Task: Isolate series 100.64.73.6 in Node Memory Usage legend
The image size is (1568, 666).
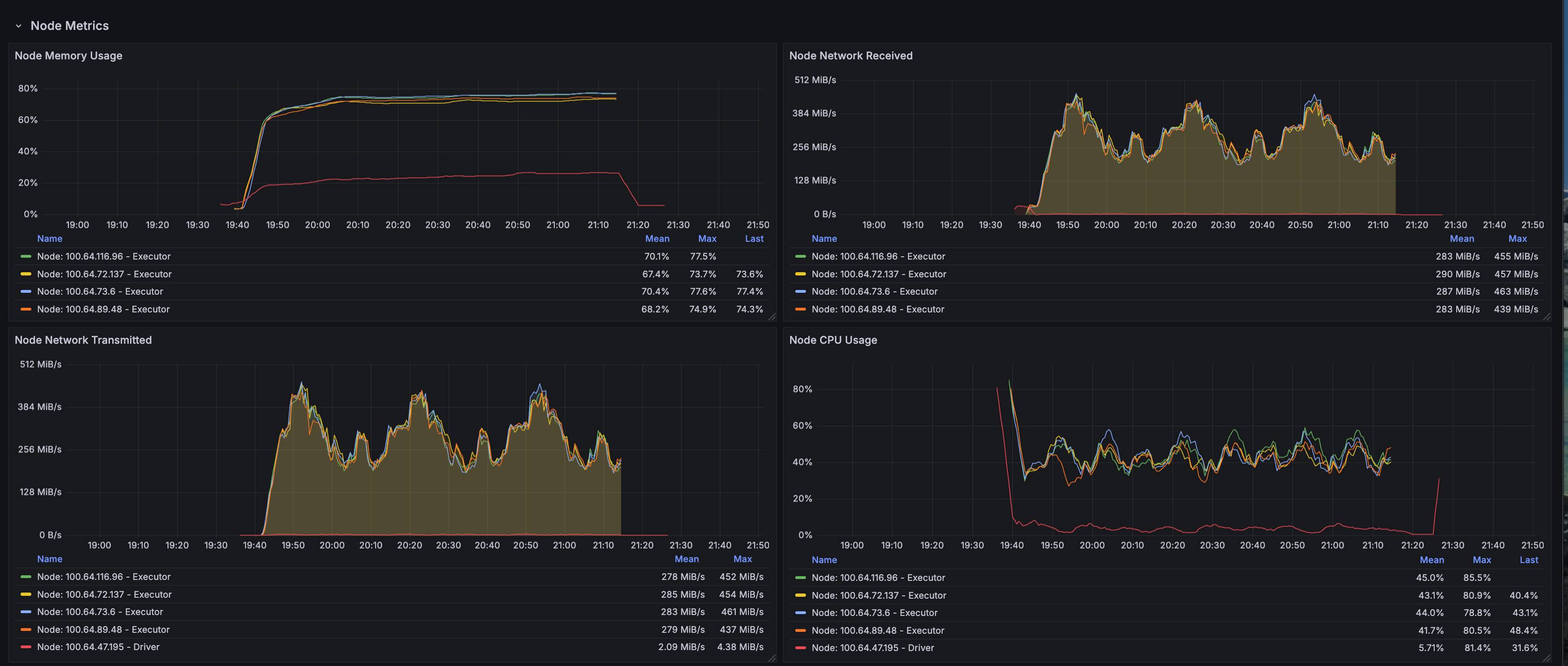Action: [x=100, y=291]
